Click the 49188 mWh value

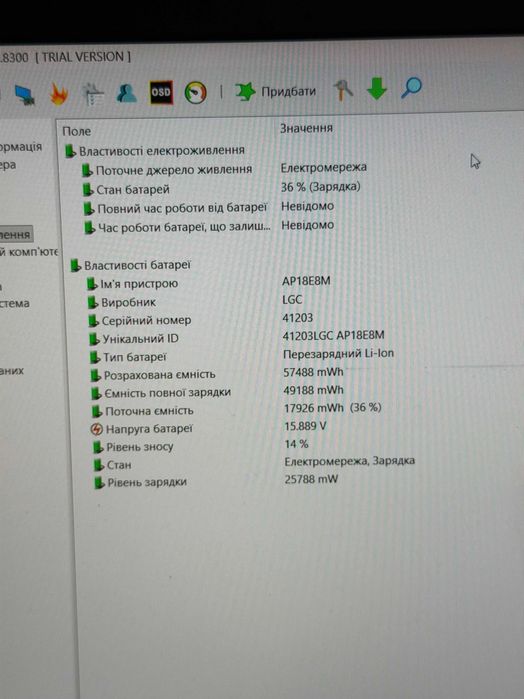(x=314, y=390)
